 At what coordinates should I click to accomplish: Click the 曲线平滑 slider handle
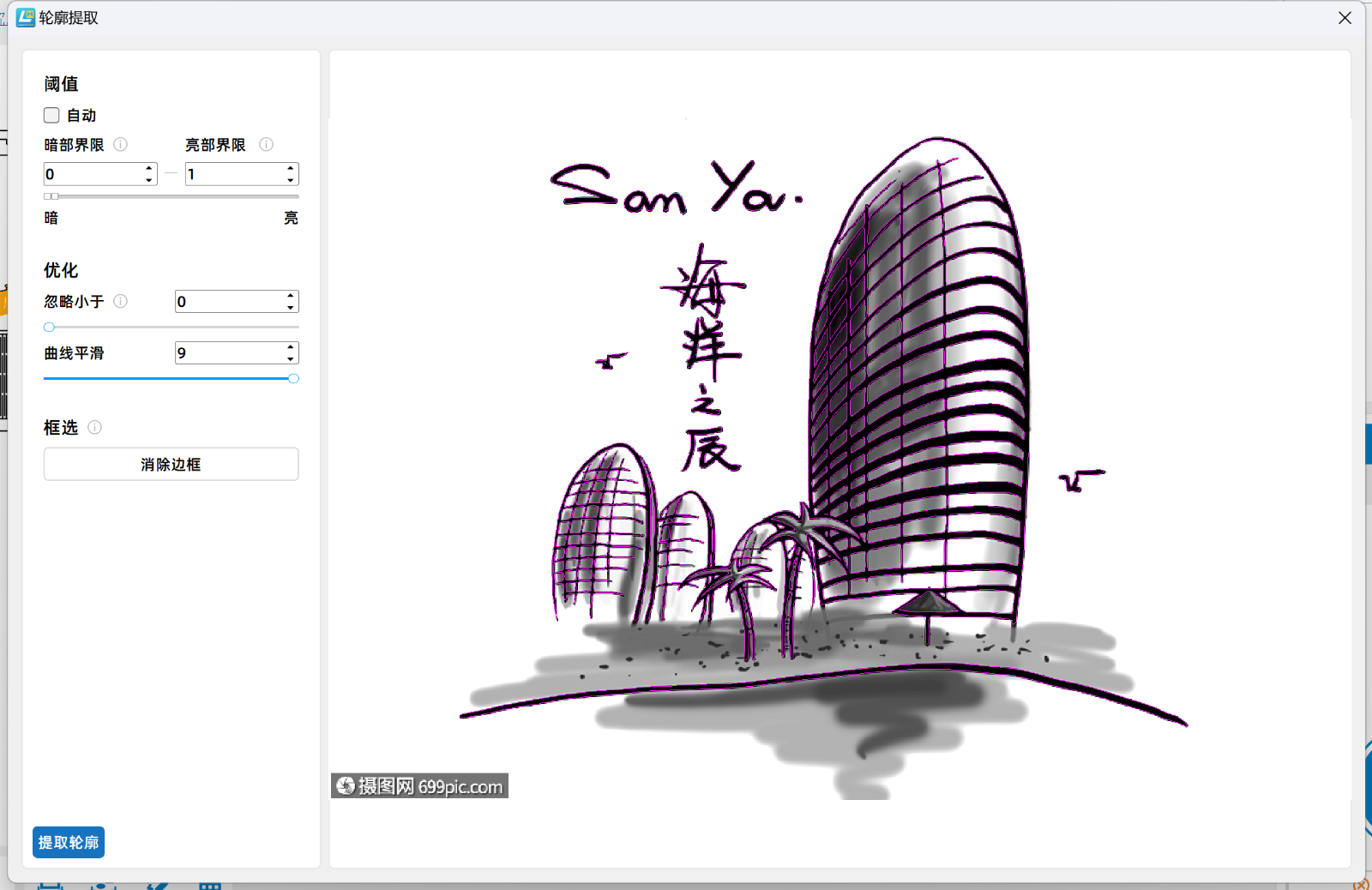[293, 378]
